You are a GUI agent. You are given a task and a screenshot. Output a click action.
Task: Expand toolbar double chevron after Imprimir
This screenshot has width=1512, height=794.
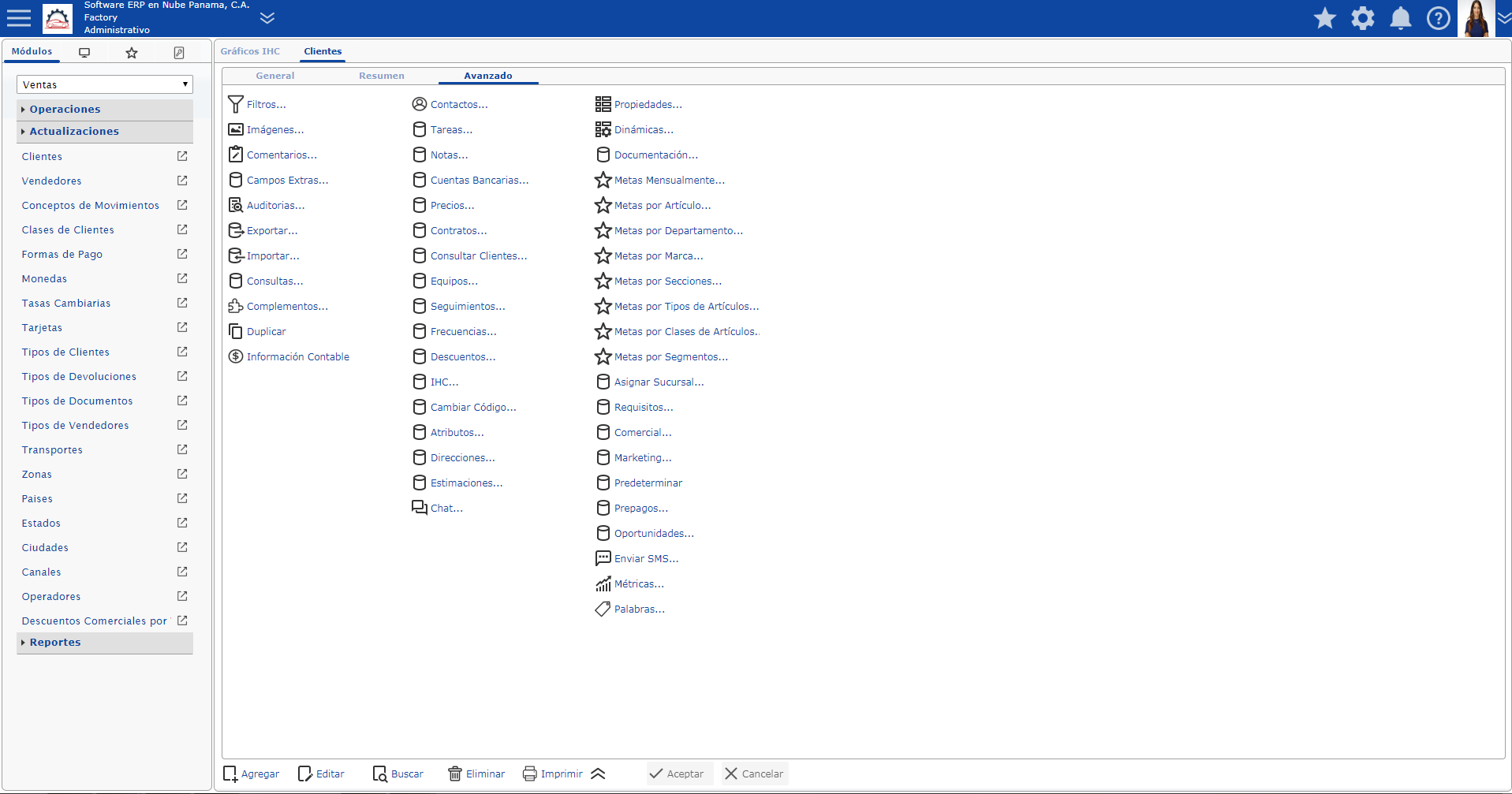tap(598, 773)
